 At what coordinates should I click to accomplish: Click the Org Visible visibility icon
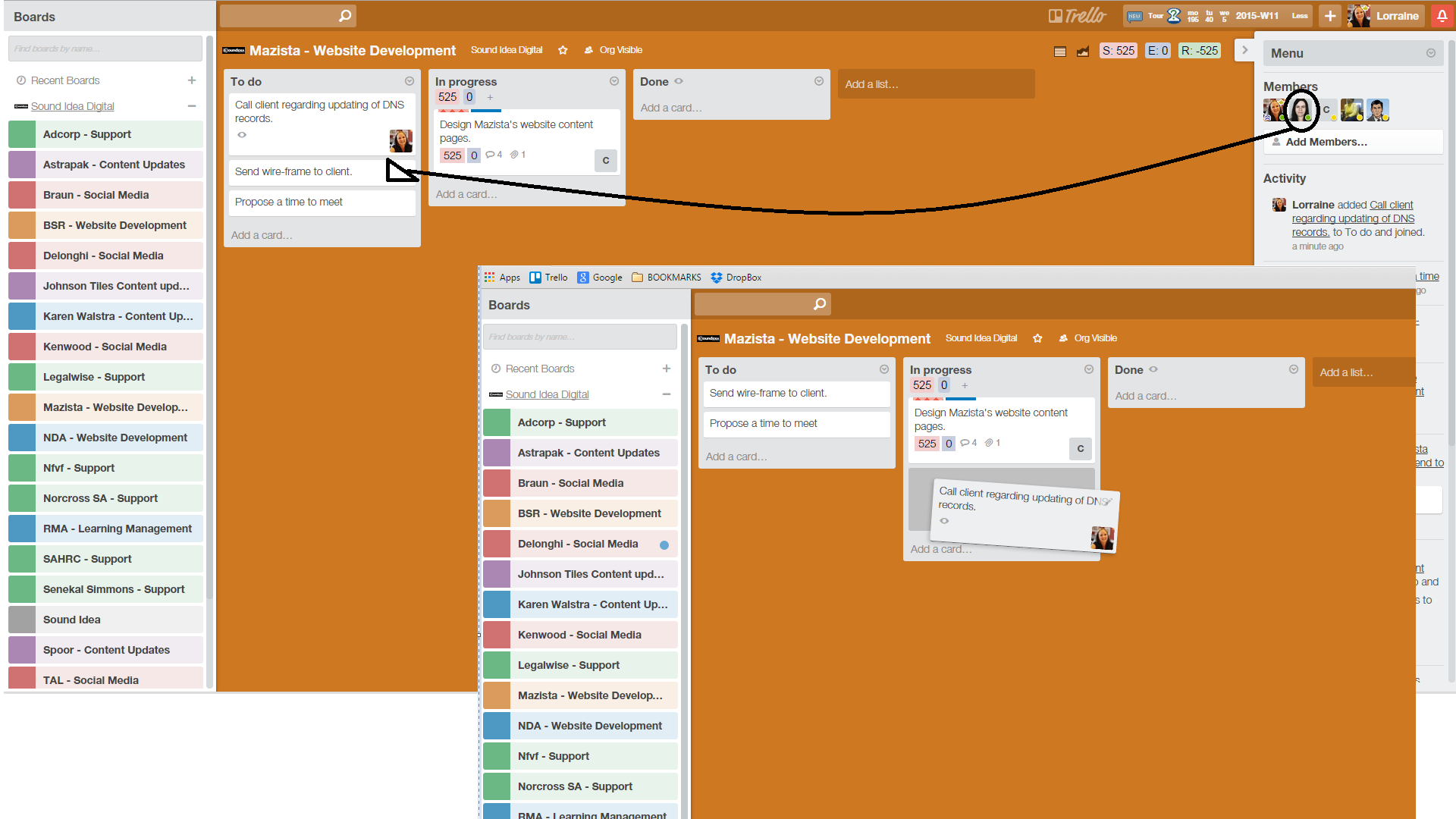coord(590,49)
